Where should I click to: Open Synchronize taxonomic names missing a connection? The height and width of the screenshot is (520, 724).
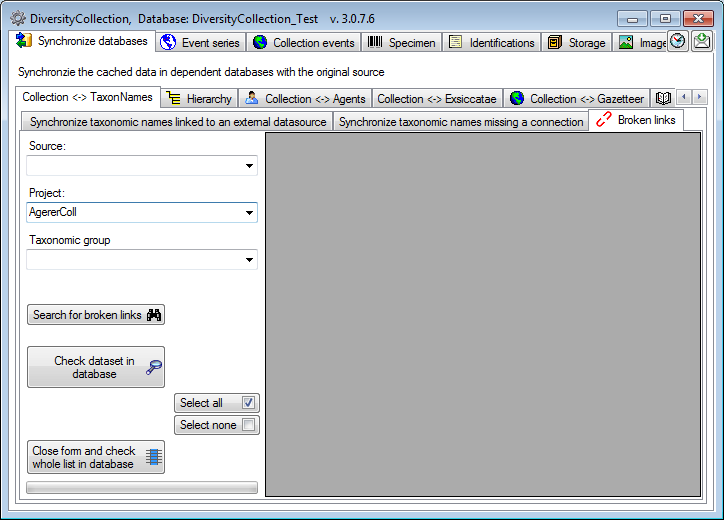461,122
